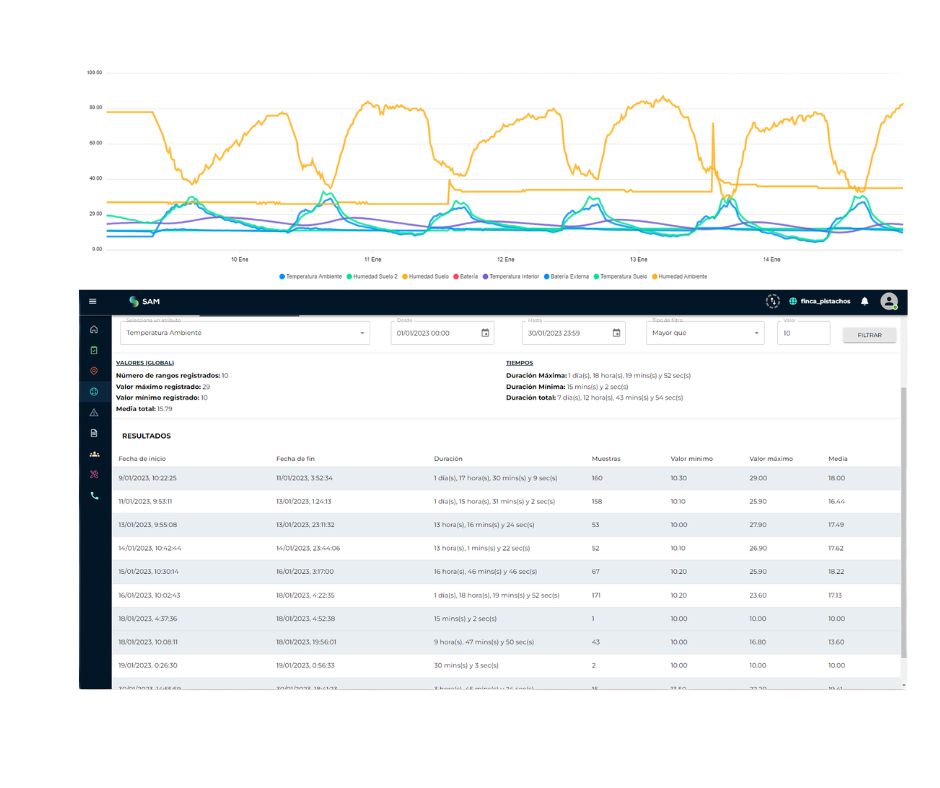This screenshot has width=940, height=788.
Task: Open the phone contact sidebar icon
Action: coord(94,495)
